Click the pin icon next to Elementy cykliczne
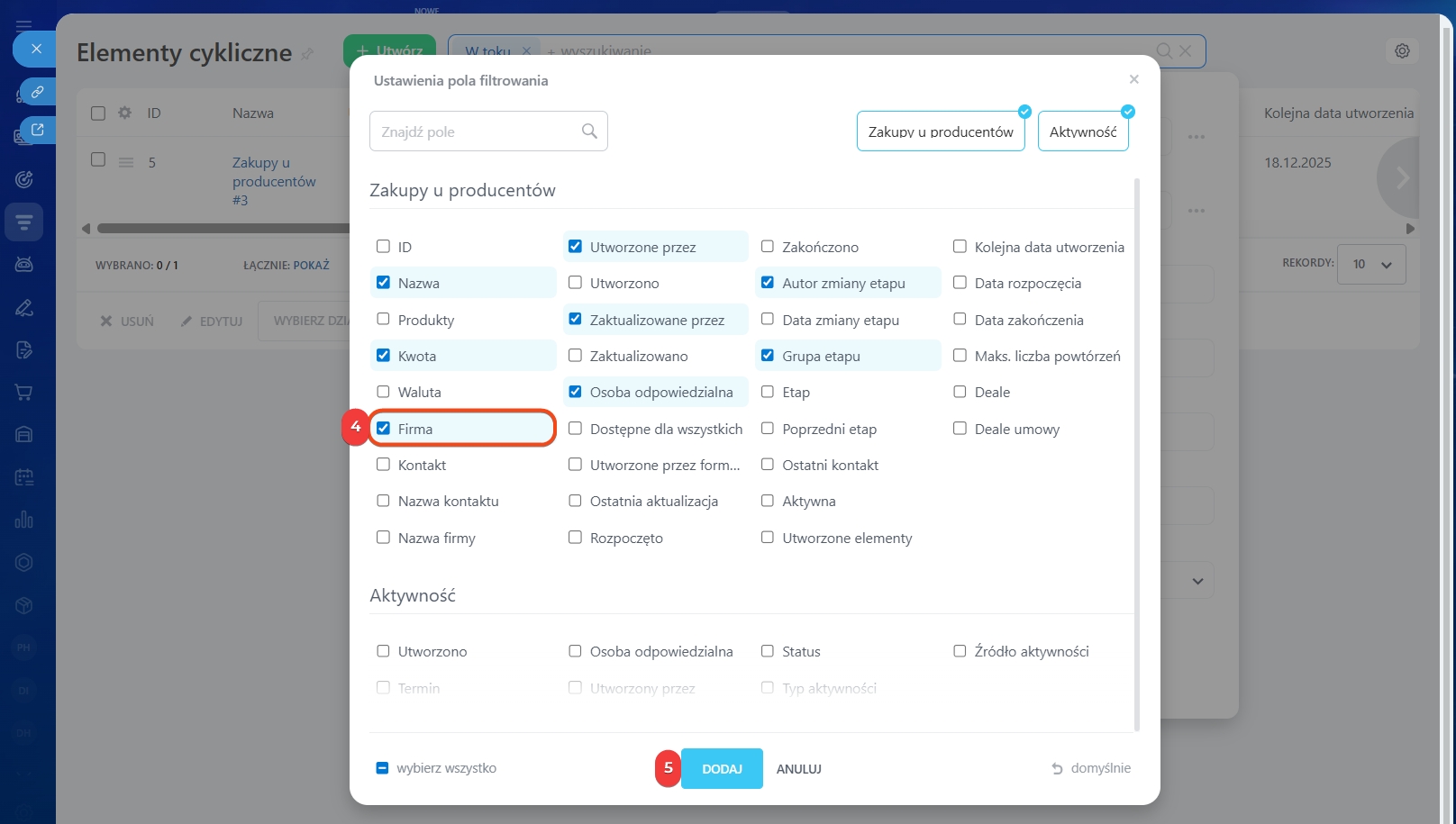The height and width of the screenshot is (824, 1456). pyautogui.click(x=307, y=54)
